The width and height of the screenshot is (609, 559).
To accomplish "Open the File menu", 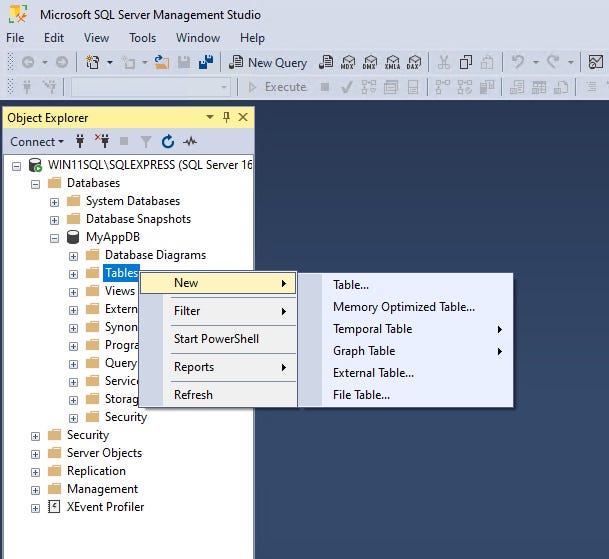I will (x=15, y=38).
